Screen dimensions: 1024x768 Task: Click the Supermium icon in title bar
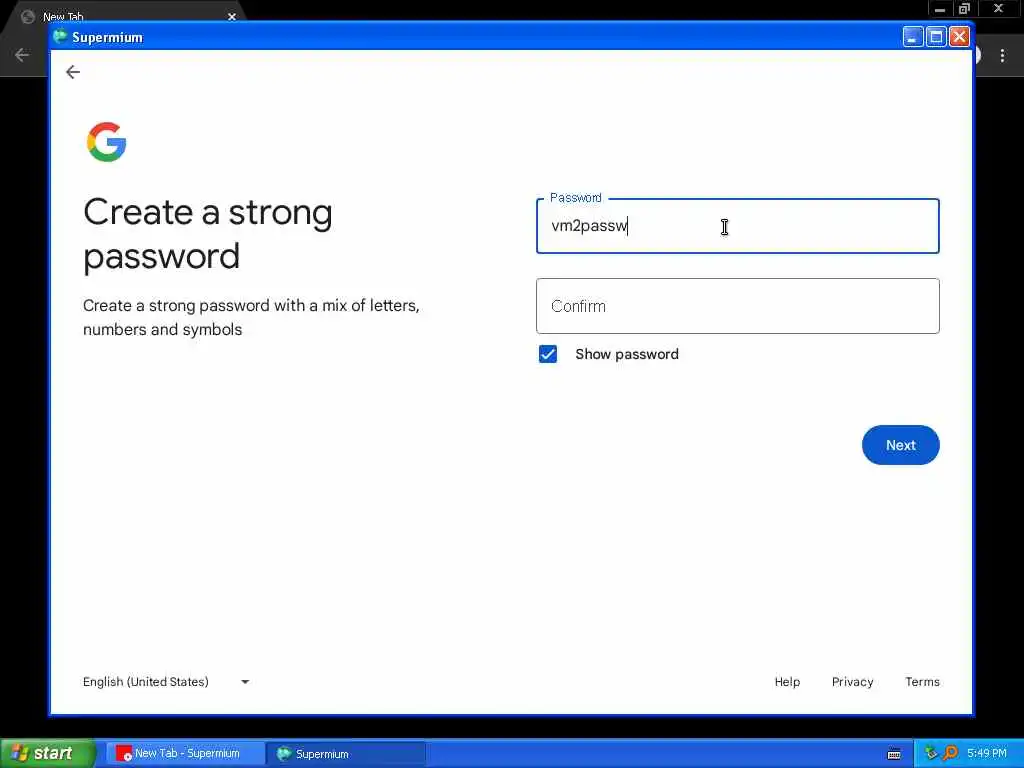(x=60, y=37)
